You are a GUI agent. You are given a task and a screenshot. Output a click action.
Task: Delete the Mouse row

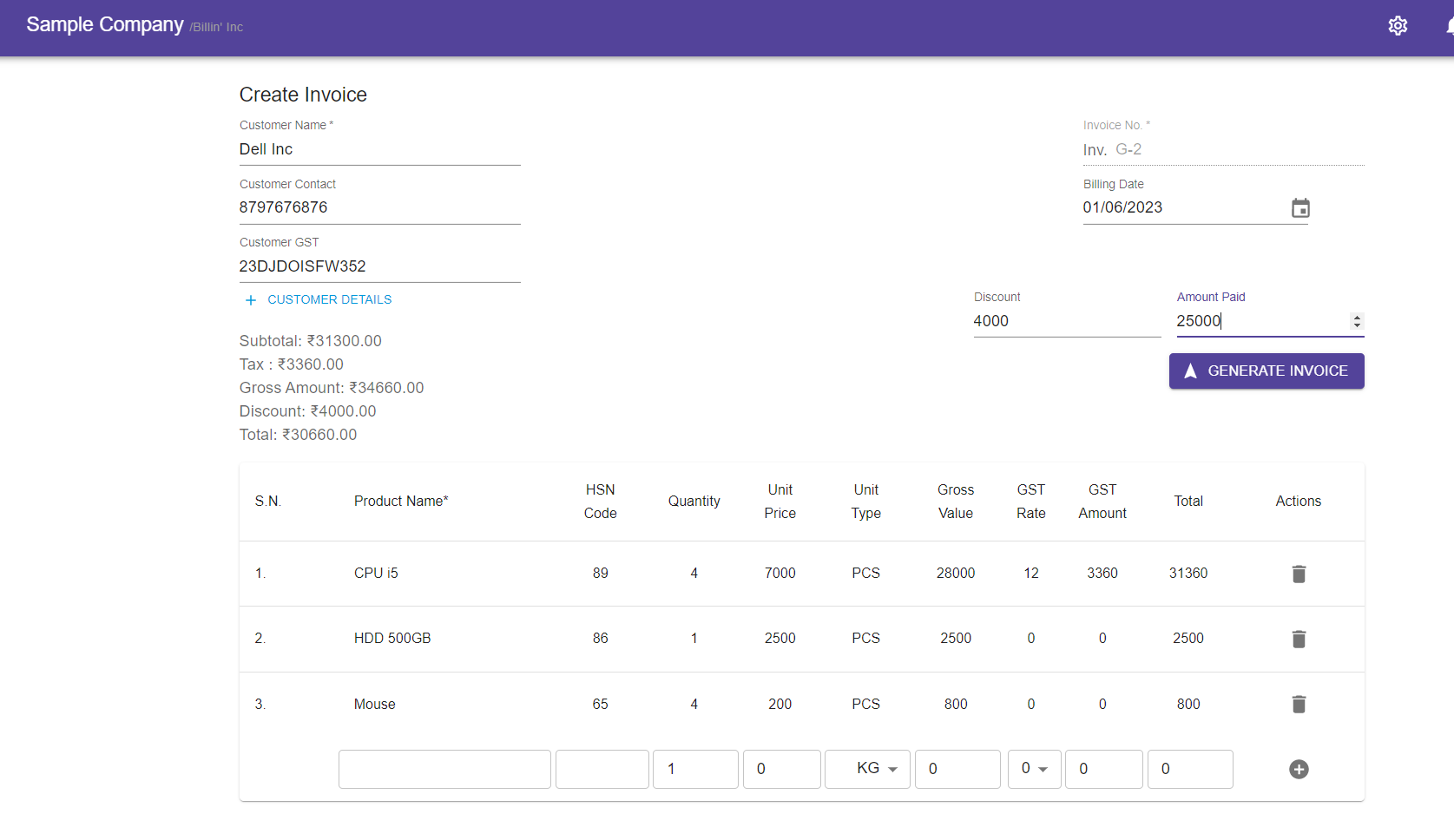[1298, 705]
